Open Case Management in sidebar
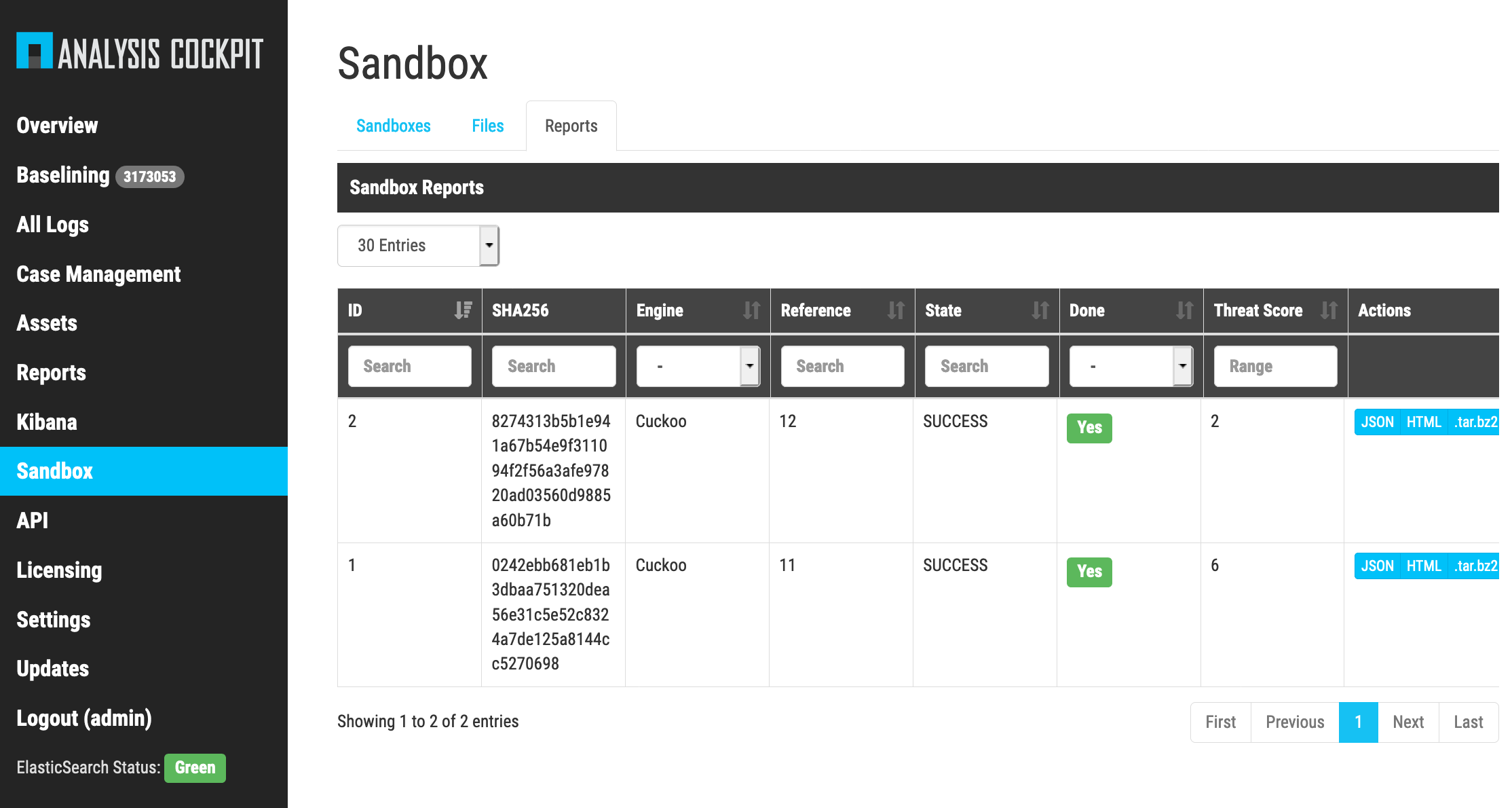 tap(98, 274)
